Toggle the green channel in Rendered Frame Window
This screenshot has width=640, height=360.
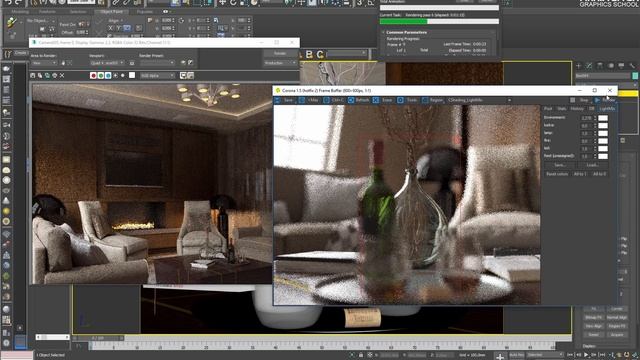pos(100,76)
